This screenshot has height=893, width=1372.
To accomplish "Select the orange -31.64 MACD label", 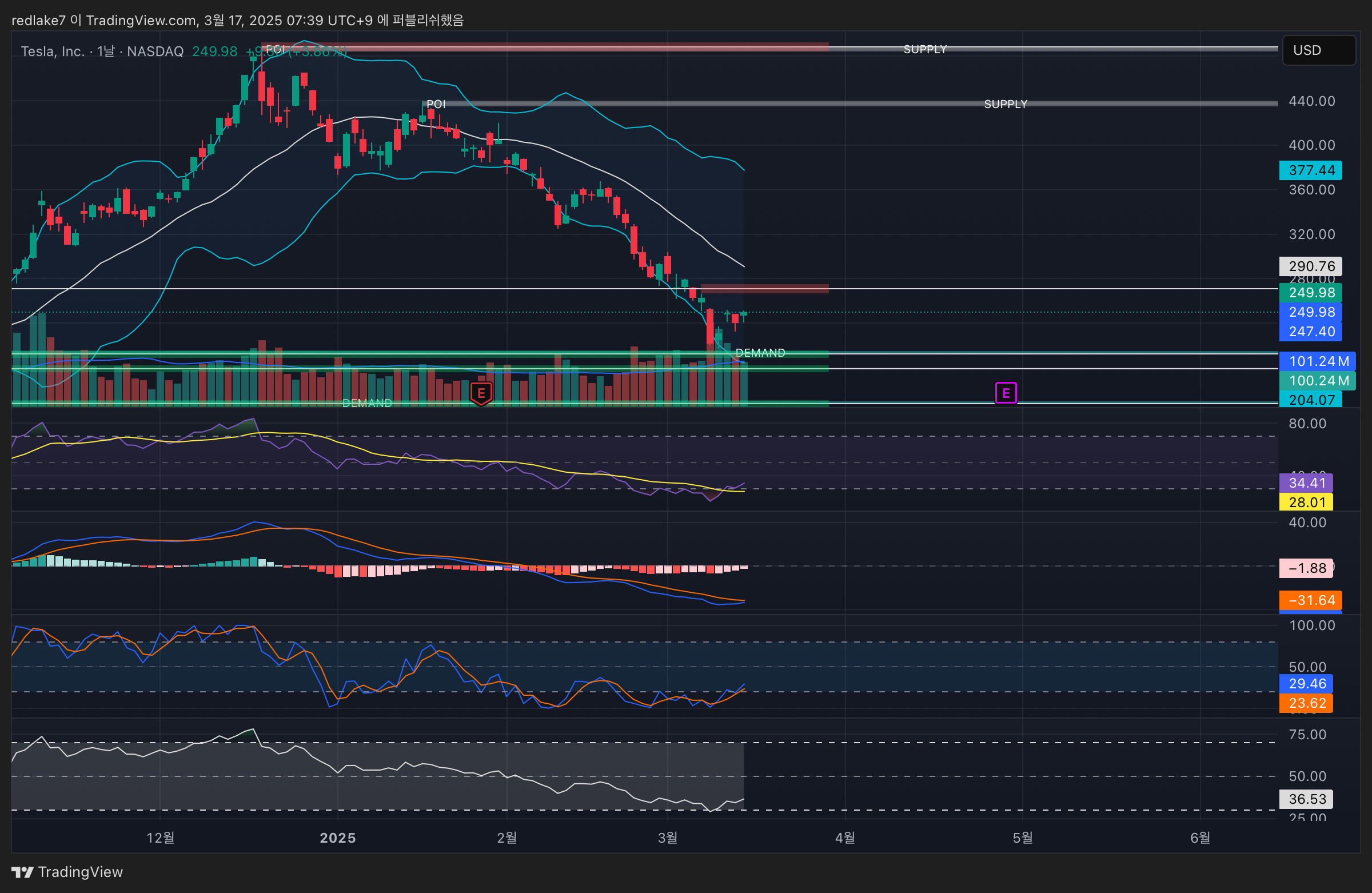I will coord(1310,600).
